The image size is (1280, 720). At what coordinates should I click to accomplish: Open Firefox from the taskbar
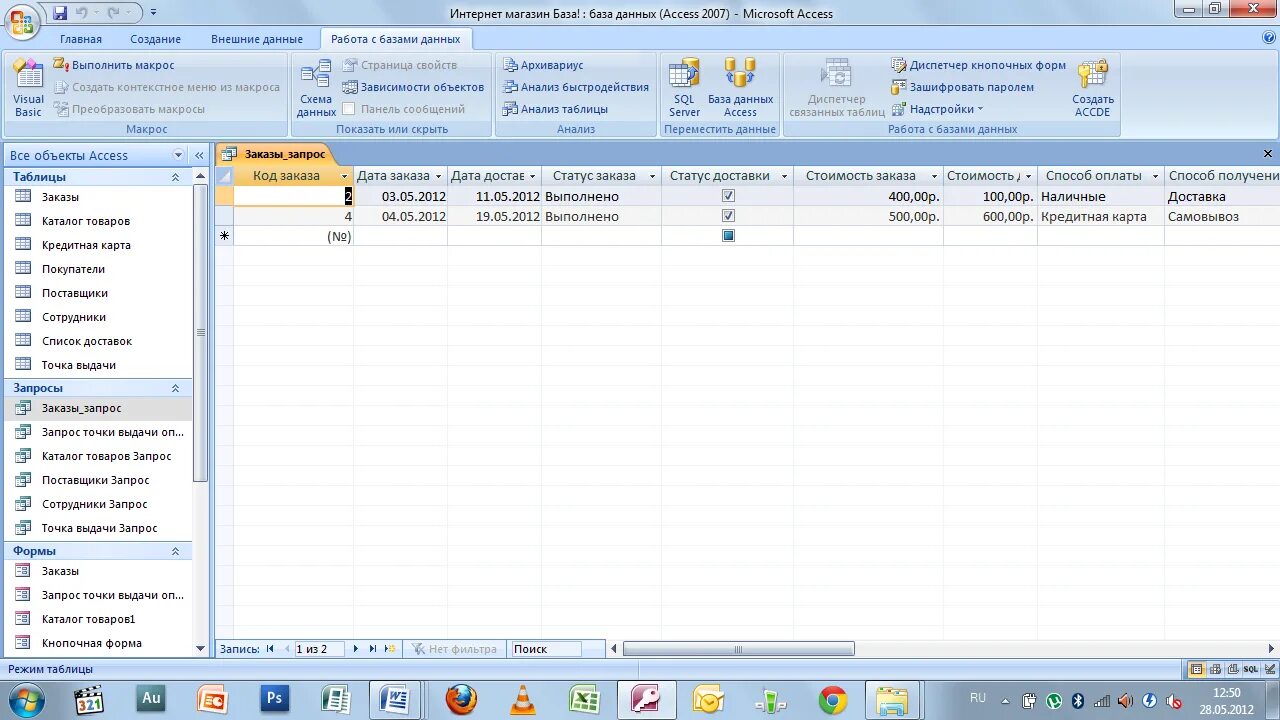click(x=461, y=699)
